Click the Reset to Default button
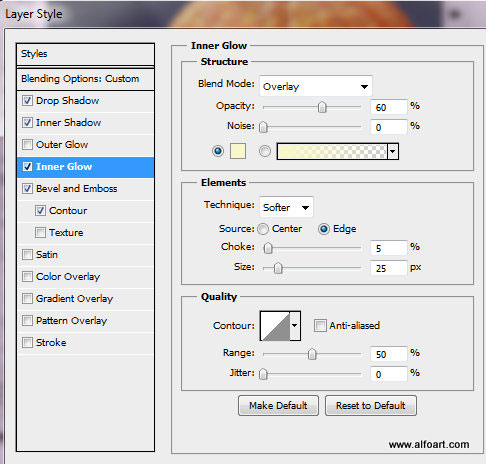The height and width of the screenshot is (464, 486). [x=371, y=406]
